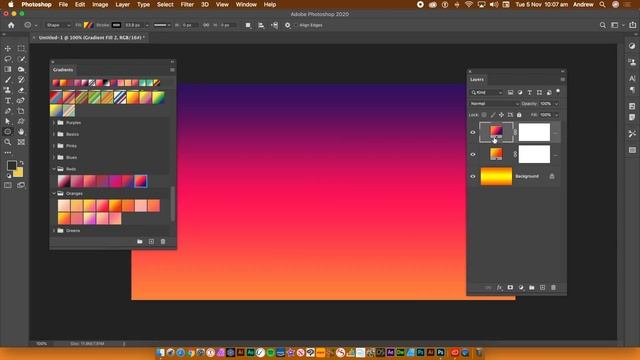640x360 pixels.
Task: Select the Gradients panel tab
Action: 63,70
